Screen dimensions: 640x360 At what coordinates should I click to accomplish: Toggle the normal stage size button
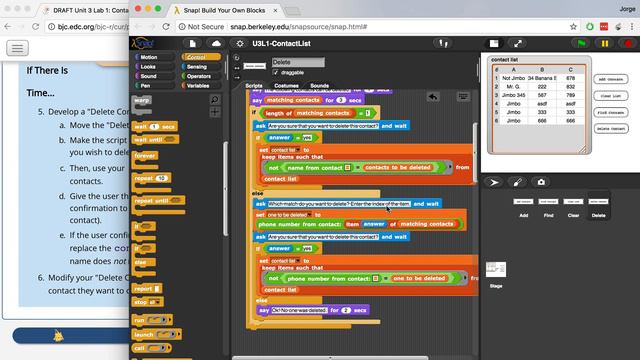click(494, 43)
